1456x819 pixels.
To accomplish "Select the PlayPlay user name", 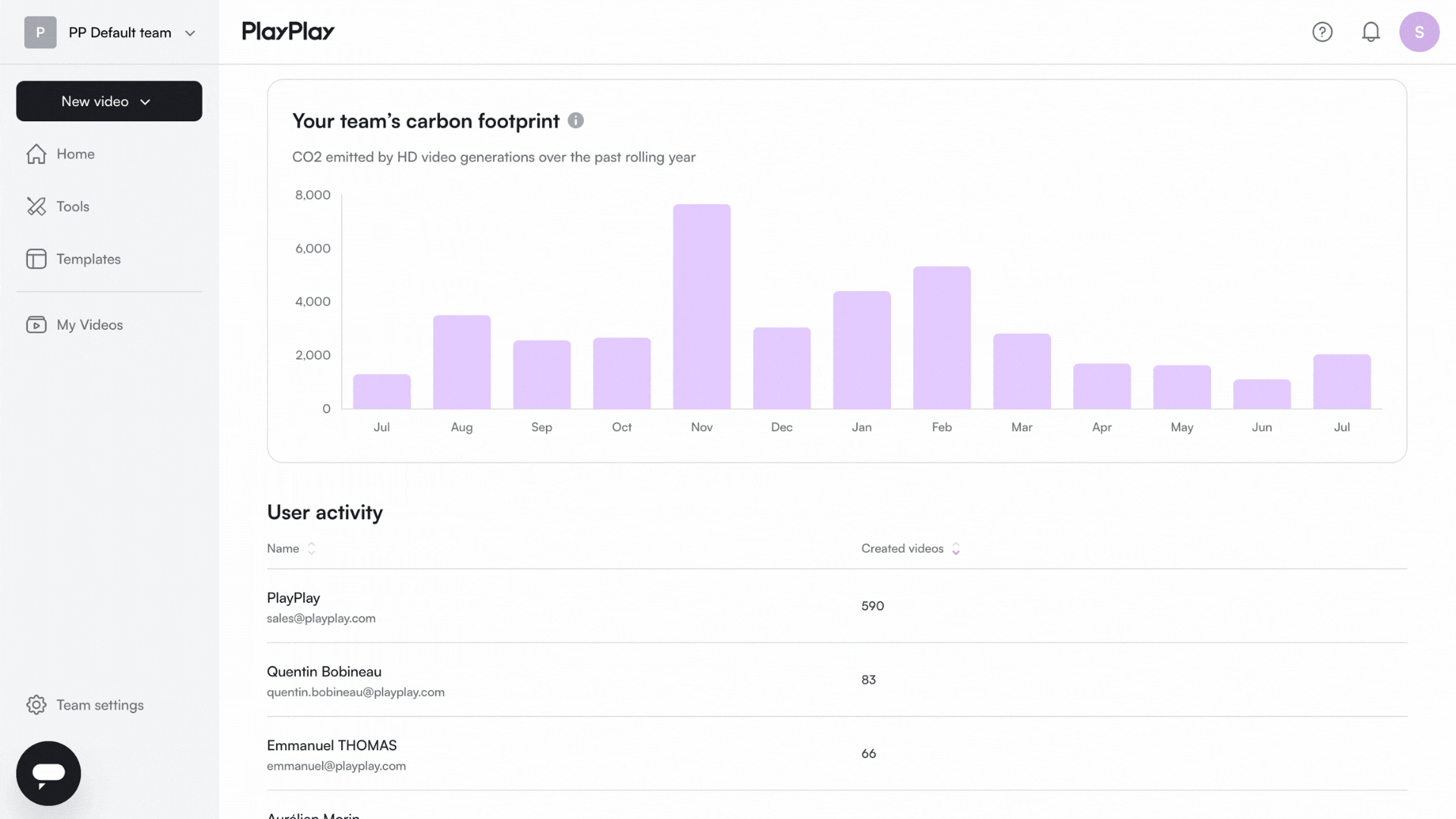I will pos(293,598).
